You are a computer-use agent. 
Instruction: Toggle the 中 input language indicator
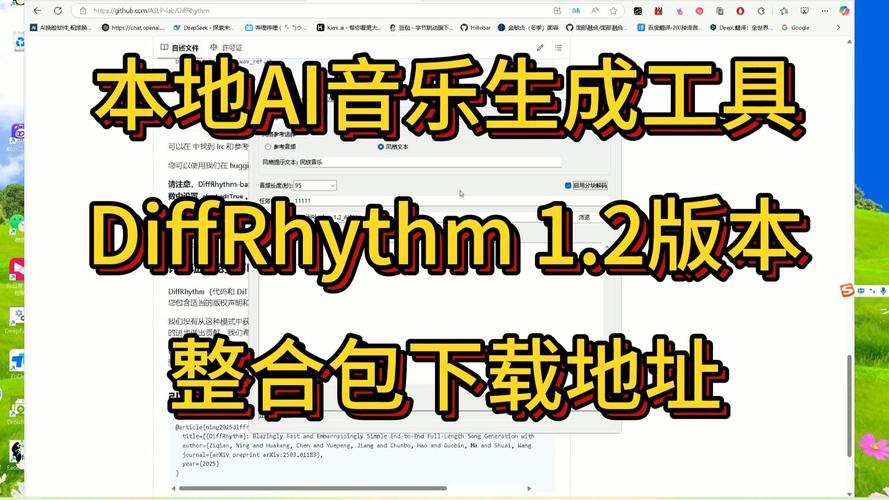861,291
